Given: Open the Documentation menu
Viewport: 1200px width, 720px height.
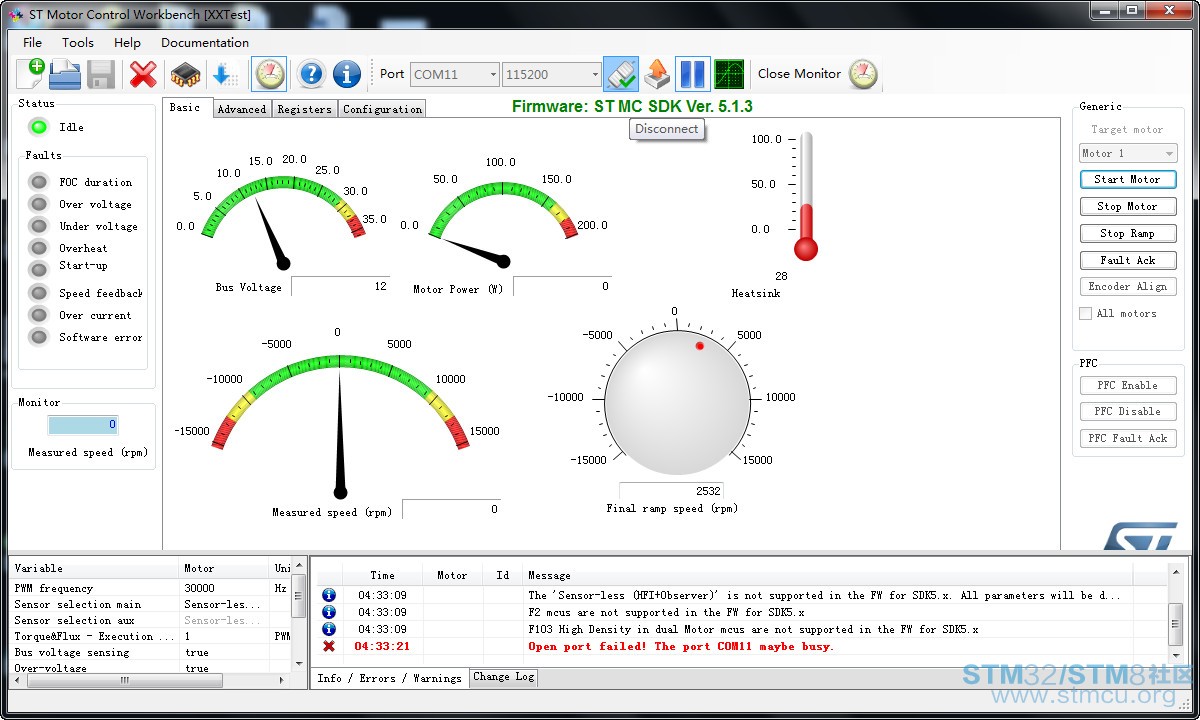Looking at the screenshot, I should click(205, 43).
